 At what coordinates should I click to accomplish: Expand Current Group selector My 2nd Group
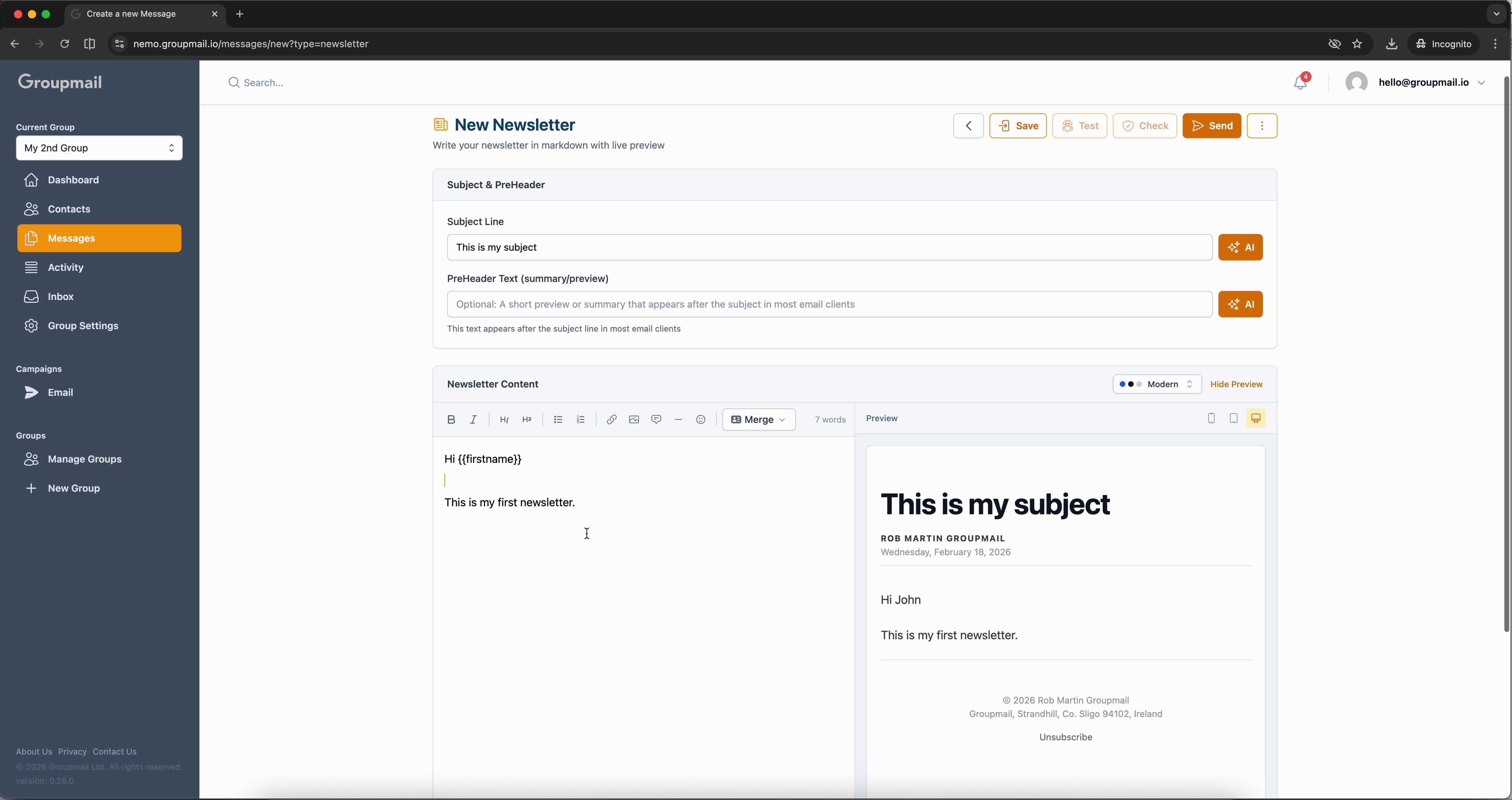tap(99, 148)
